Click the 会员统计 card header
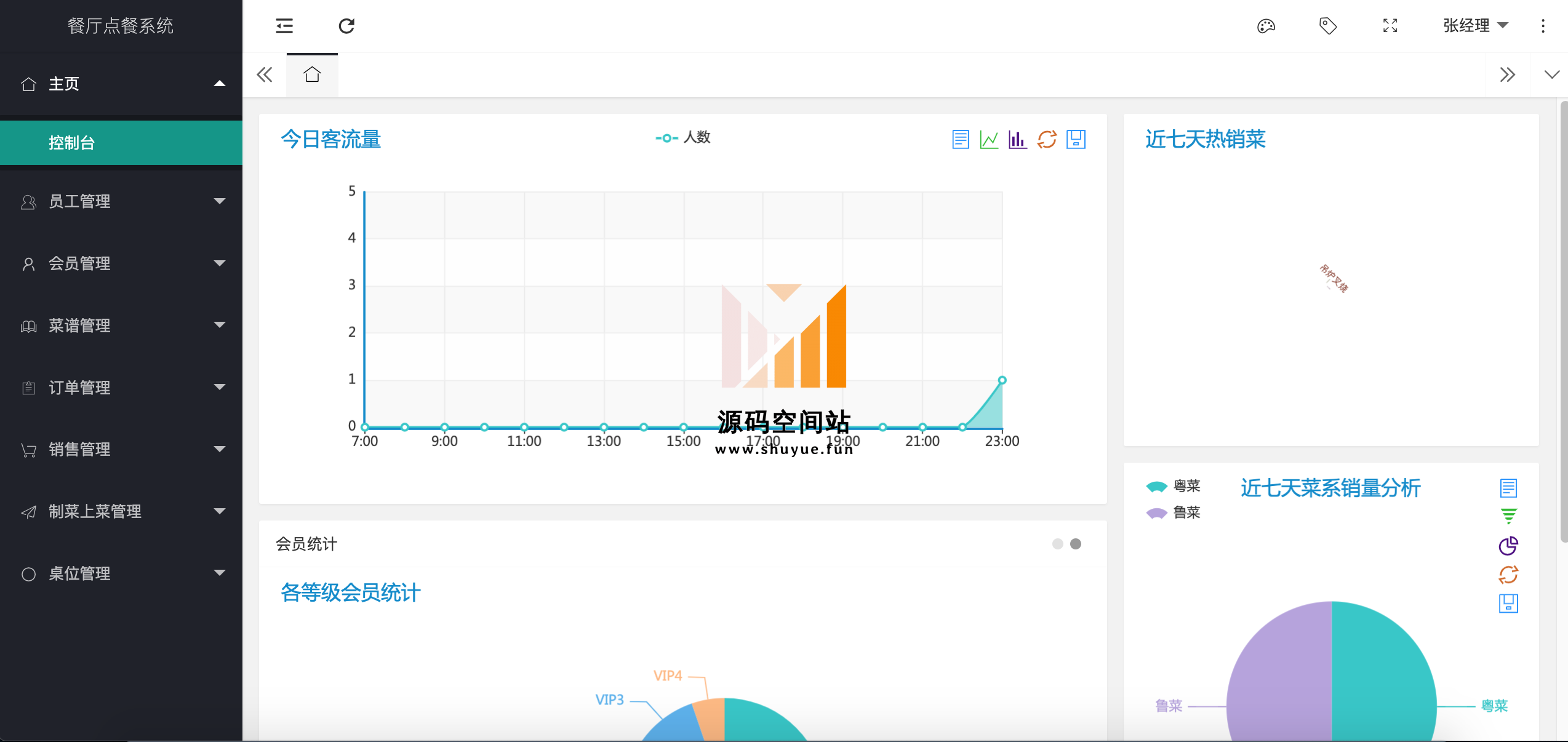The width and height of the screenshot is (1568, 742). coord(682,544)
